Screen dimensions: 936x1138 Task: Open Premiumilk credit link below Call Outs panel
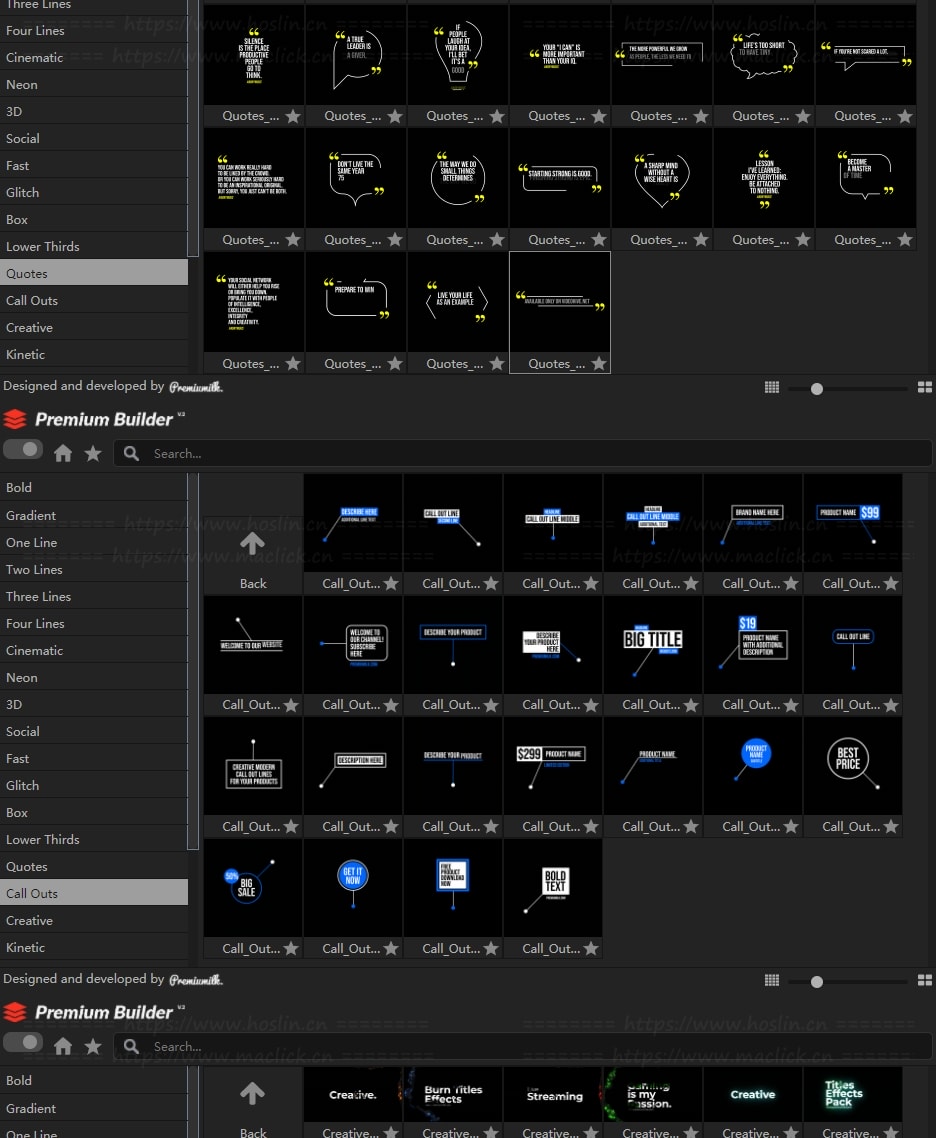(196, 980)
